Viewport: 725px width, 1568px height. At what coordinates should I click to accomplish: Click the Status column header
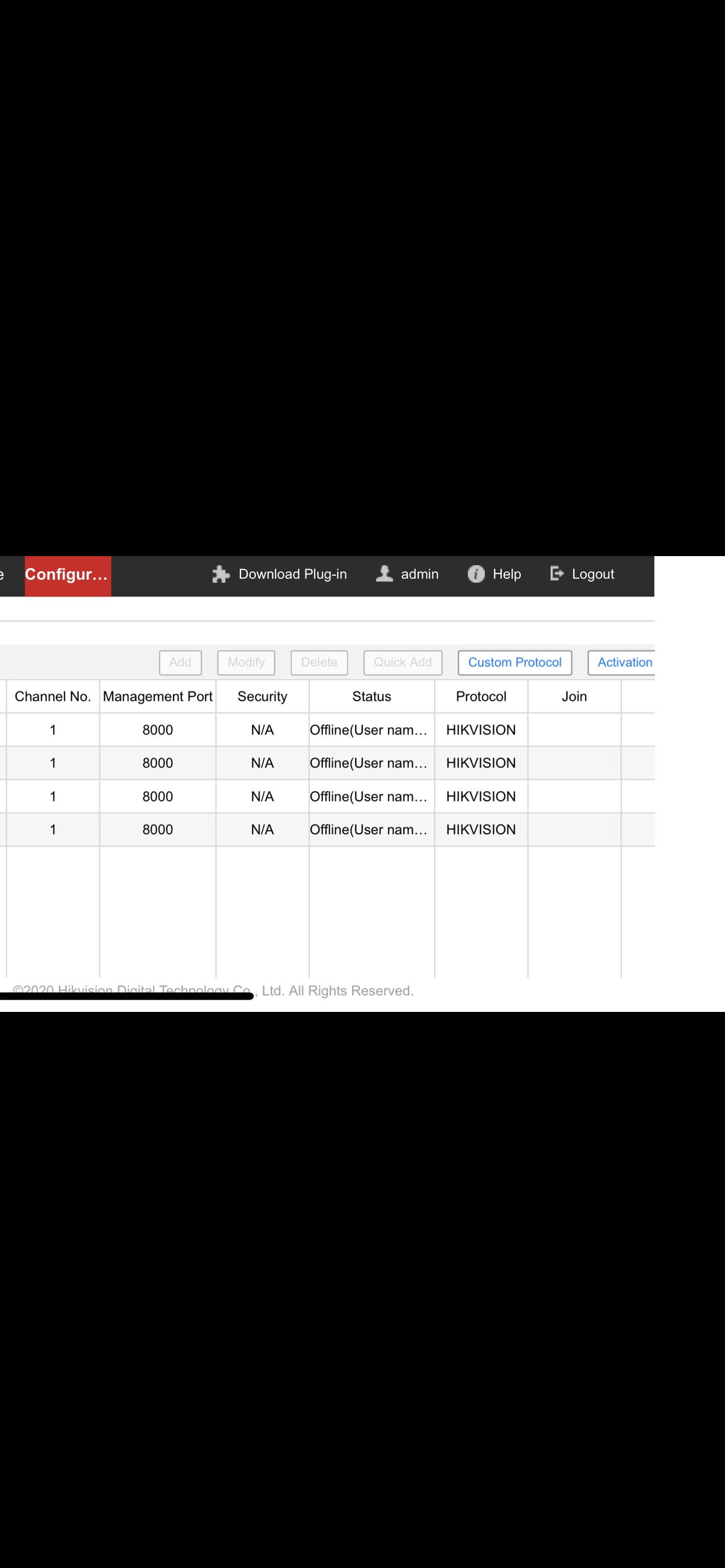tap(372, 696)
